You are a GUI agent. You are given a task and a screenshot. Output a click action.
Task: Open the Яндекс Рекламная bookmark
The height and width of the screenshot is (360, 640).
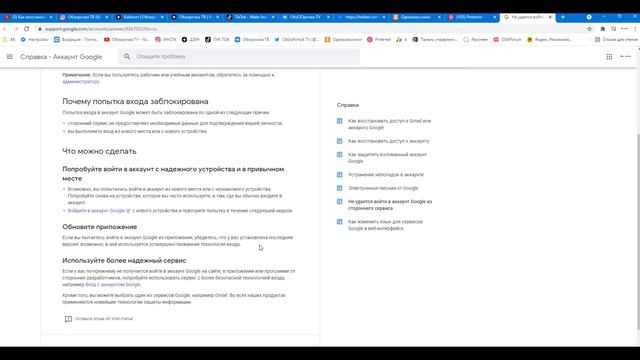click(x=549, y=40)
